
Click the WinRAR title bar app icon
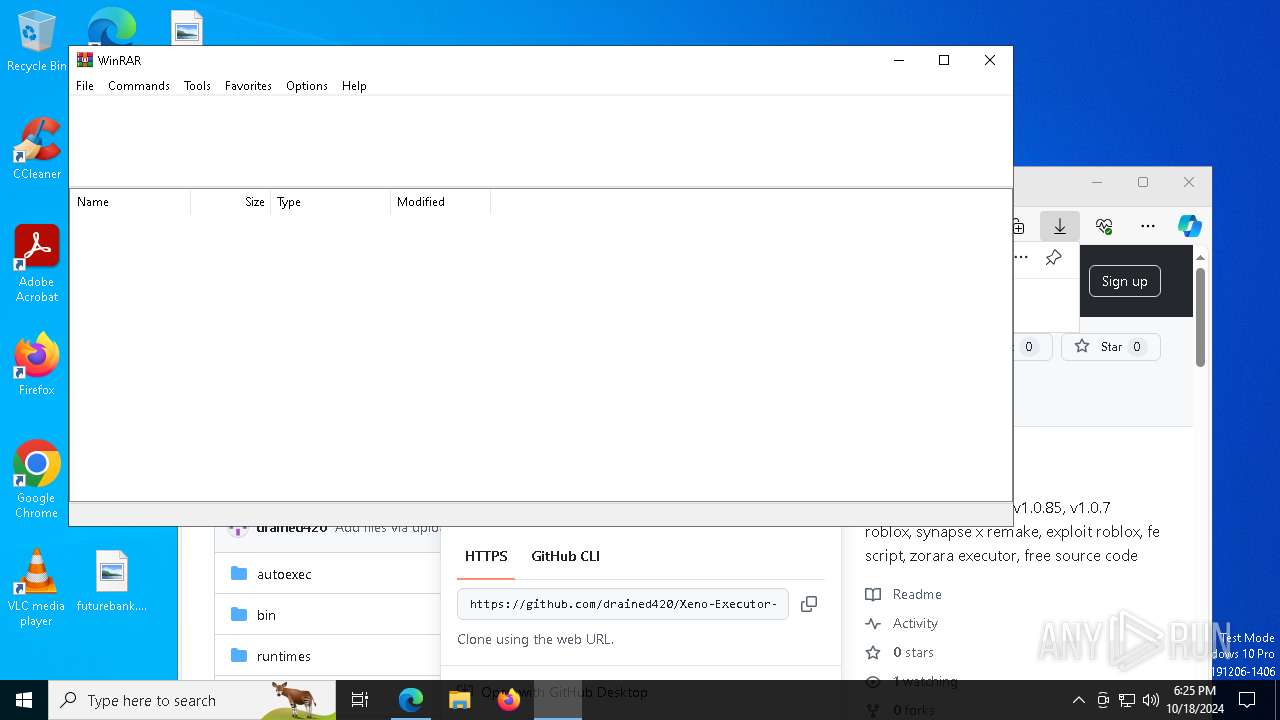coord(85,60)
